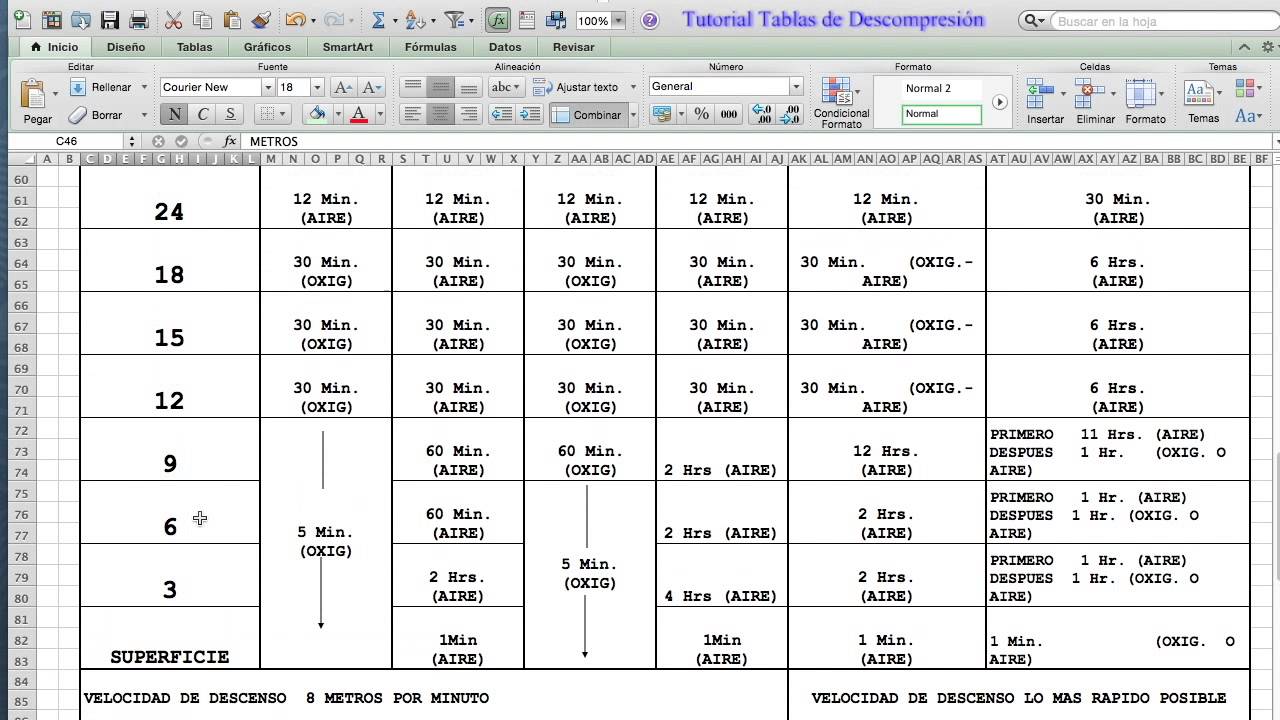The width and height of the screenshot is (1280, 720).
Task: Expand Borrar clear options
Action: coord(144,115)
